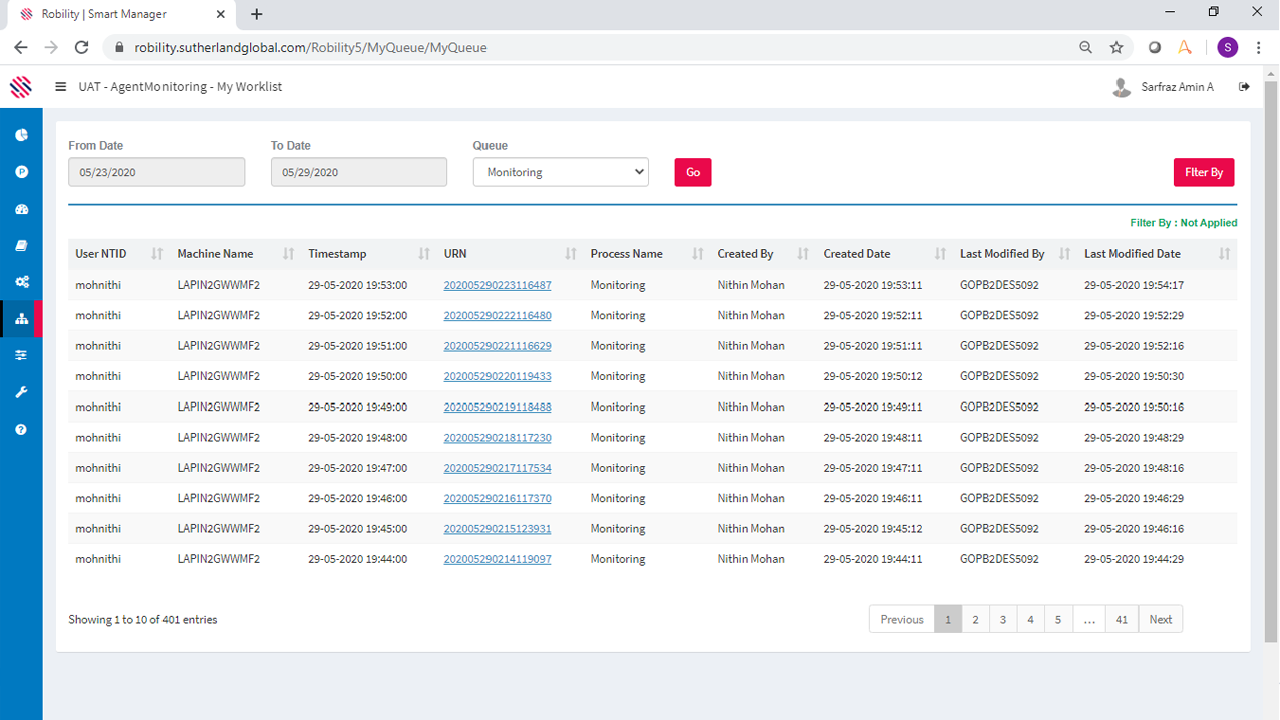Screen dimensions: 1280x720
Task: Open the Queue dropdown showing Monitoring
Action: [561, 172]
